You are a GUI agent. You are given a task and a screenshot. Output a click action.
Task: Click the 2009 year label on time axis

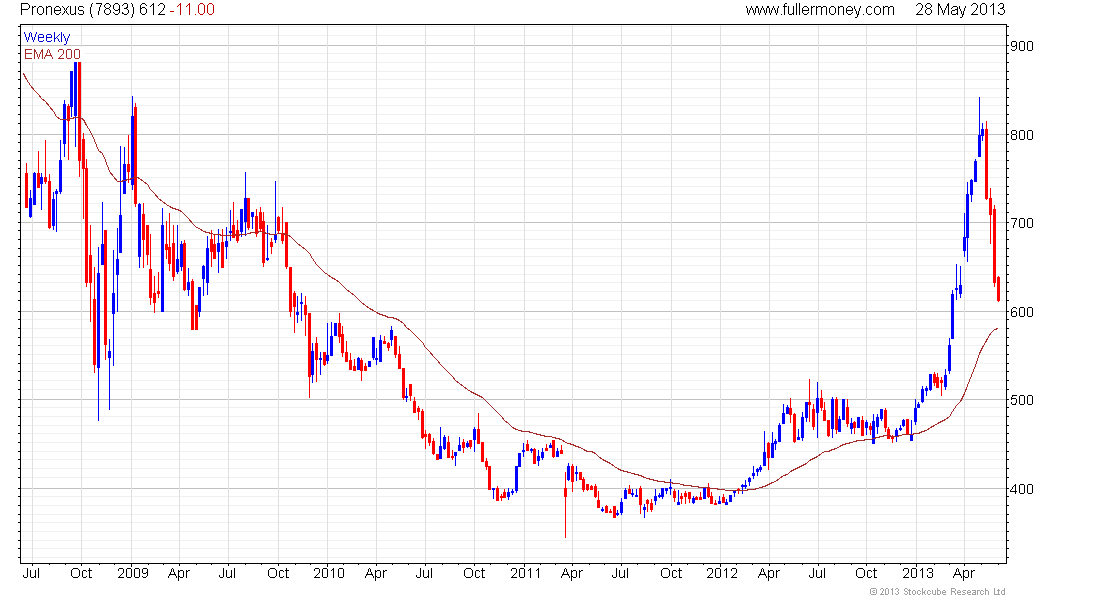coord(133,573)
